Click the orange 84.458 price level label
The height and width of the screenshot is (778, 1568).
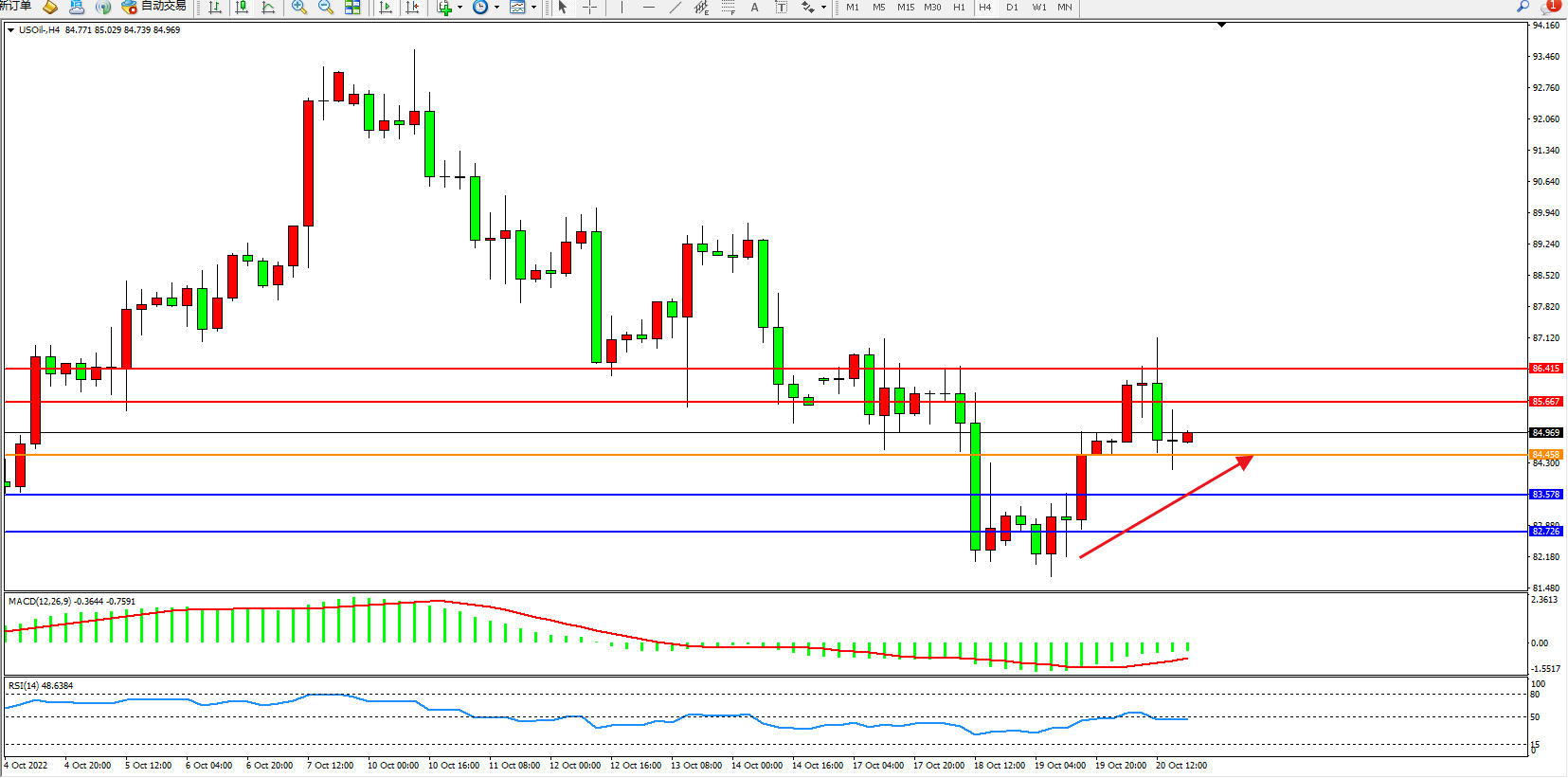click(x=1545, y=455)
